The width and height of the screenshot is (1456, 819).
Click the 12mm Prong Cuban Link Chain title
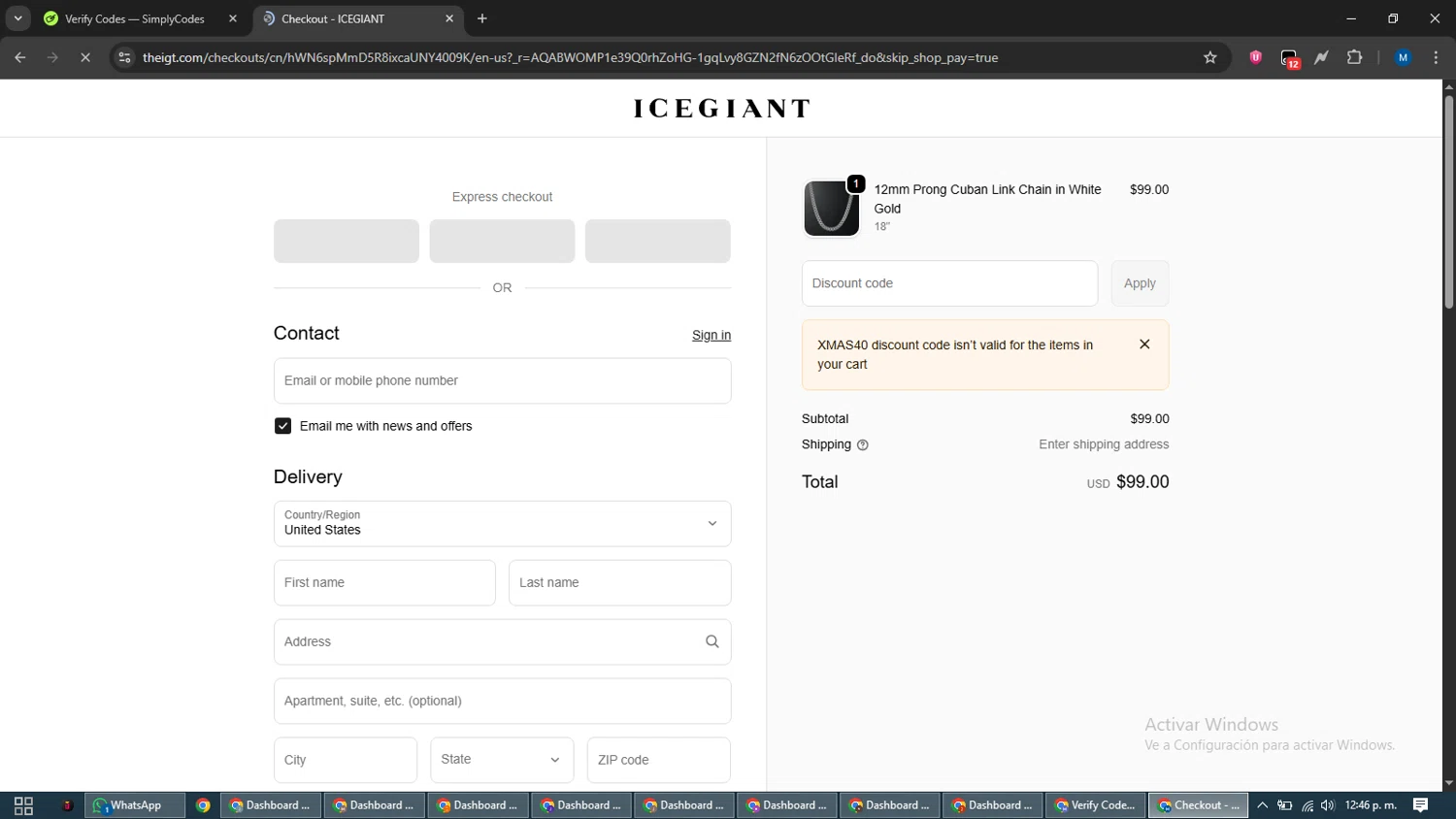pos(988,199)
